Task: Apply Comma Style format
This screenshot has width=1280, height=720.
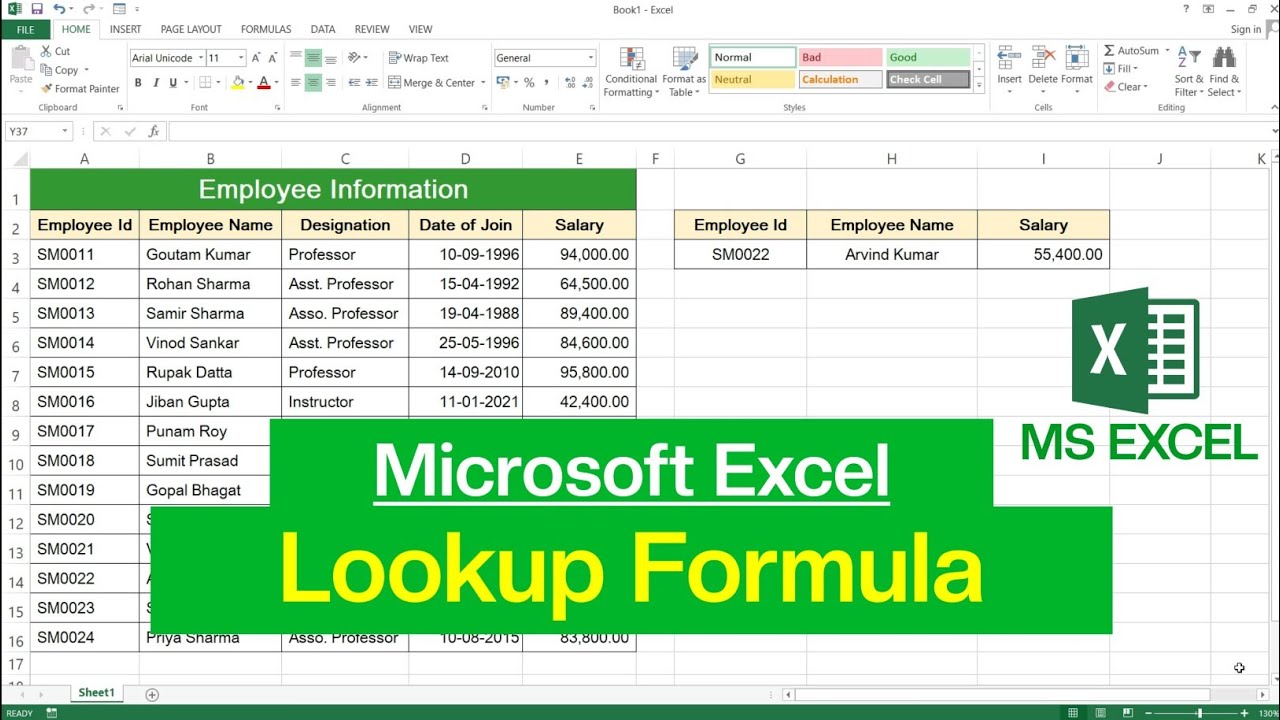Action: pos(547,83)
